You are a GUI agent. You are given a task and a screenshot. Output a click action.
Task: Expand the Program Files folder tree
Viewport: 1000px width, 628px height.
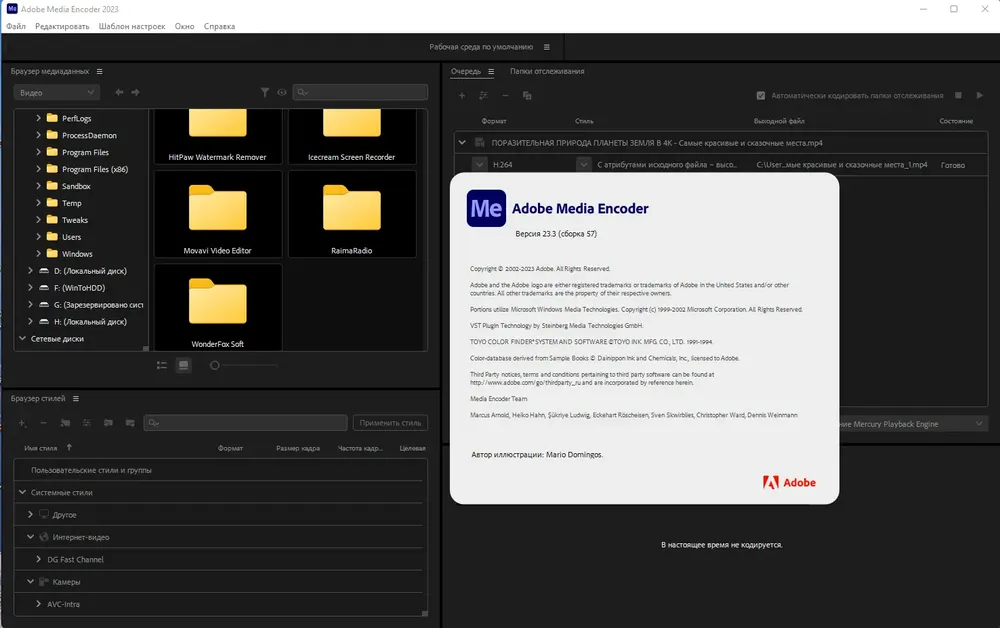click(38, 152)
